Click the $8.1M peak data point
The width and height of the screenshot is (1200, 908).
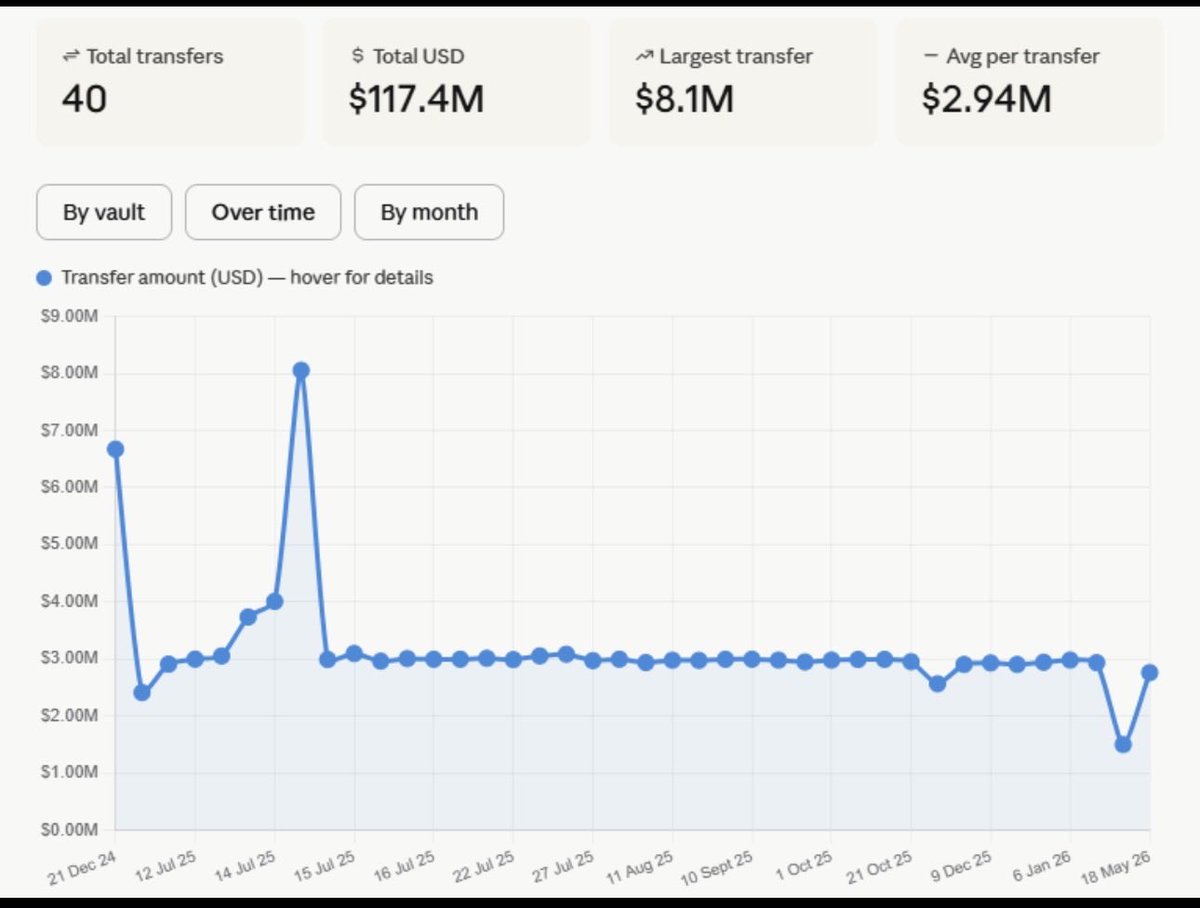click(301, 371)
